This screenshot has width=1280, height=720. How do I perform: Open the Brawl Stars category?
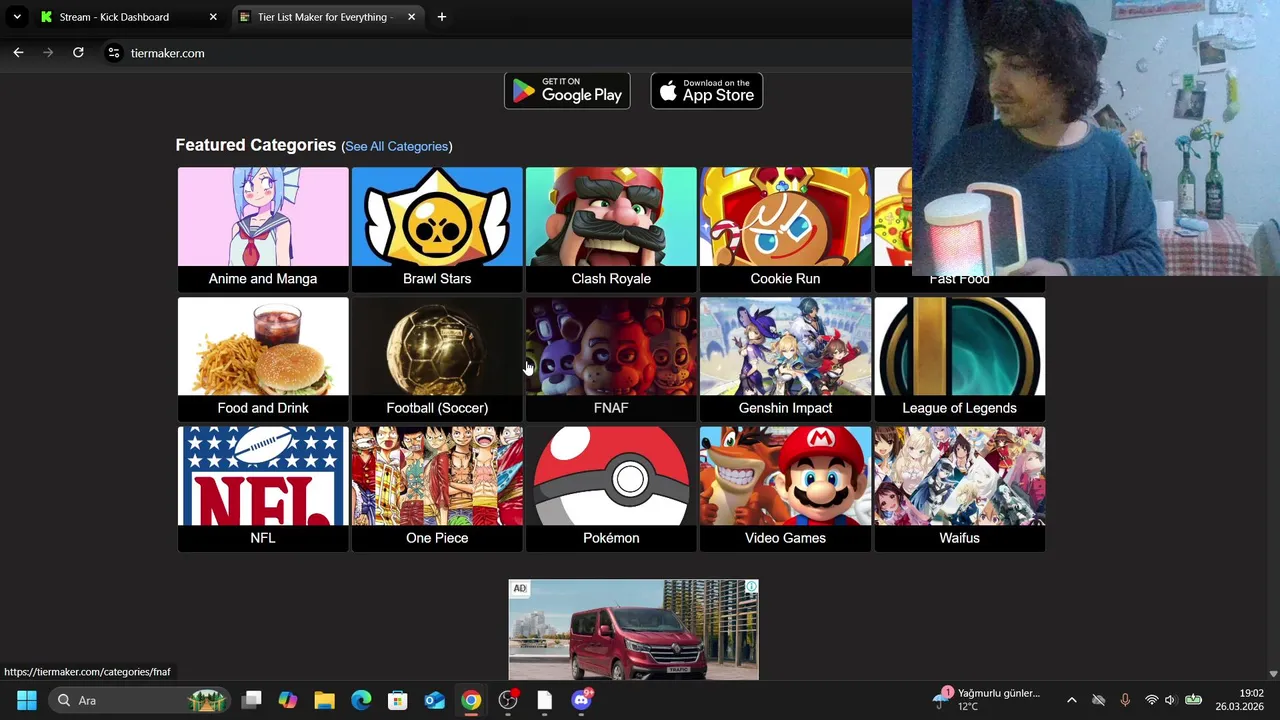437,229
